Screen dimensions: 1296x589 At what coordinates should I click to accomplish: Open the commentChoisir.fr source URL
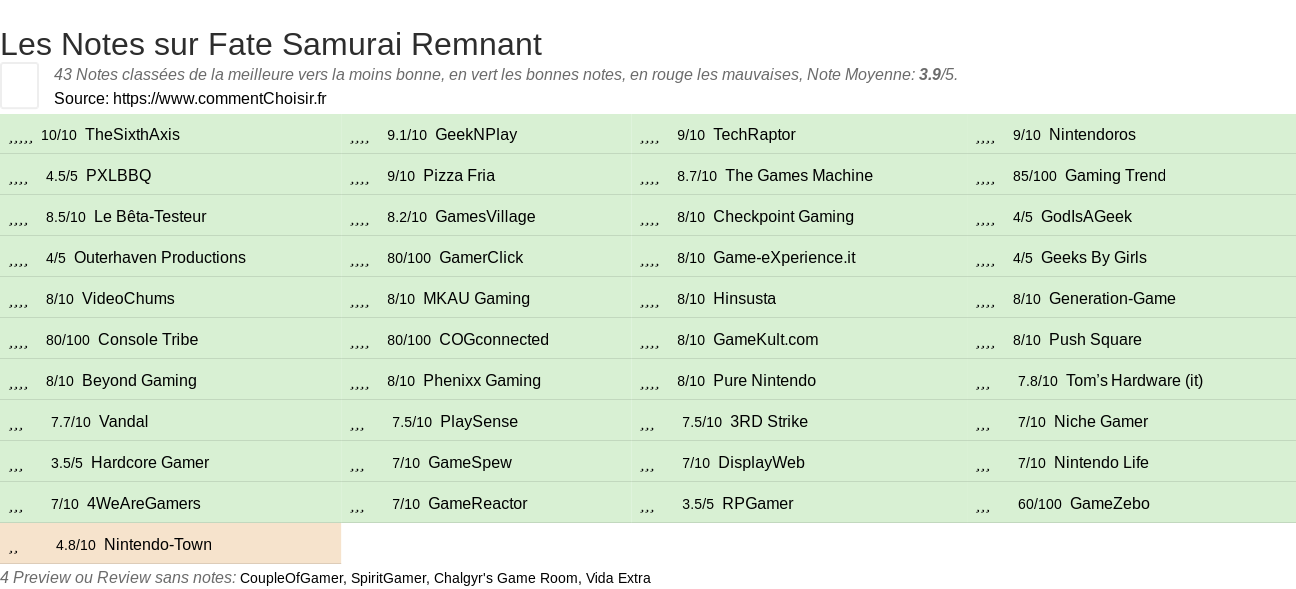tap(220, 98)
